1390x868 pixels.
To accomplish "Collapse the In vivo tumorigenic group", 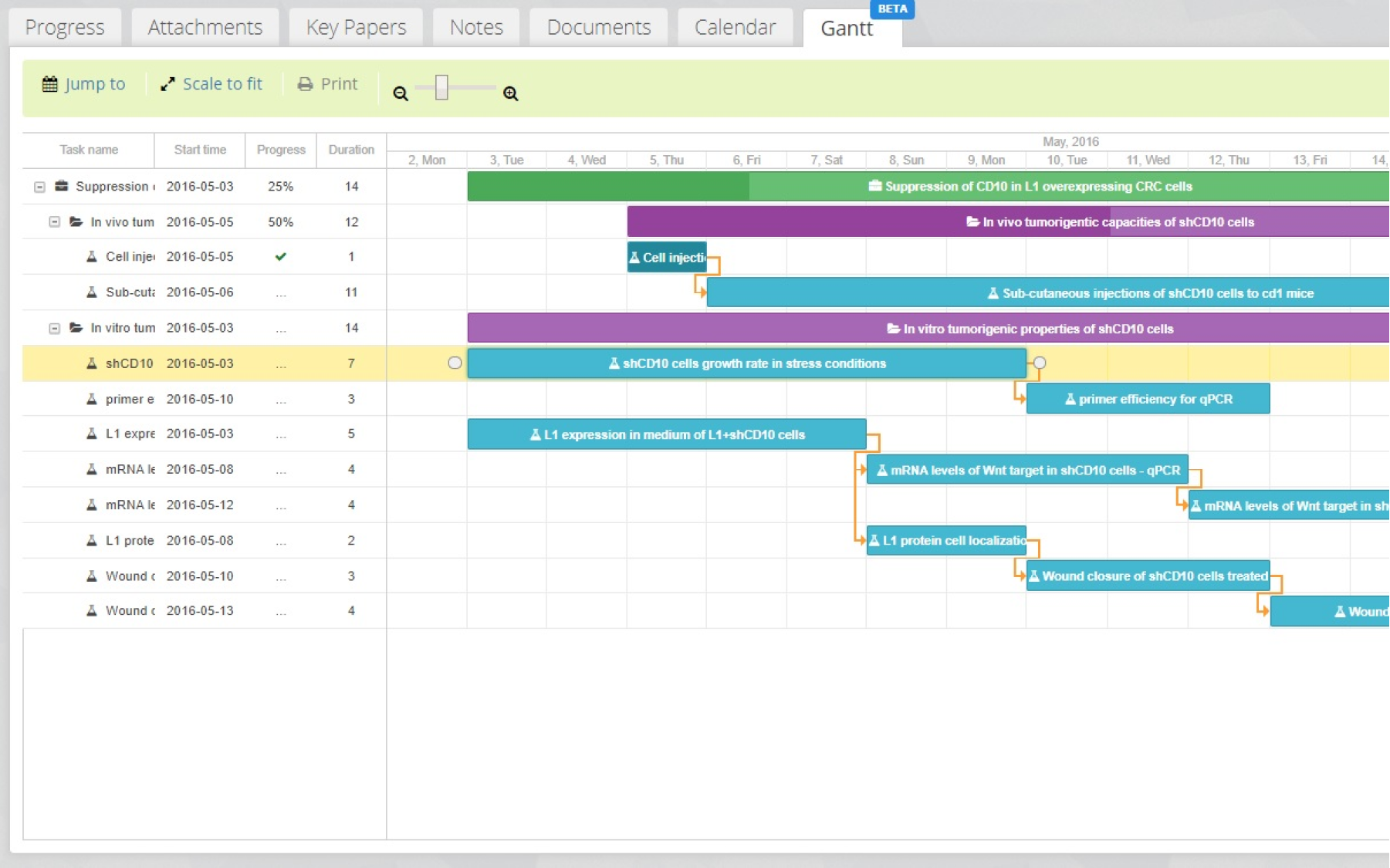I will pos(55,222).
